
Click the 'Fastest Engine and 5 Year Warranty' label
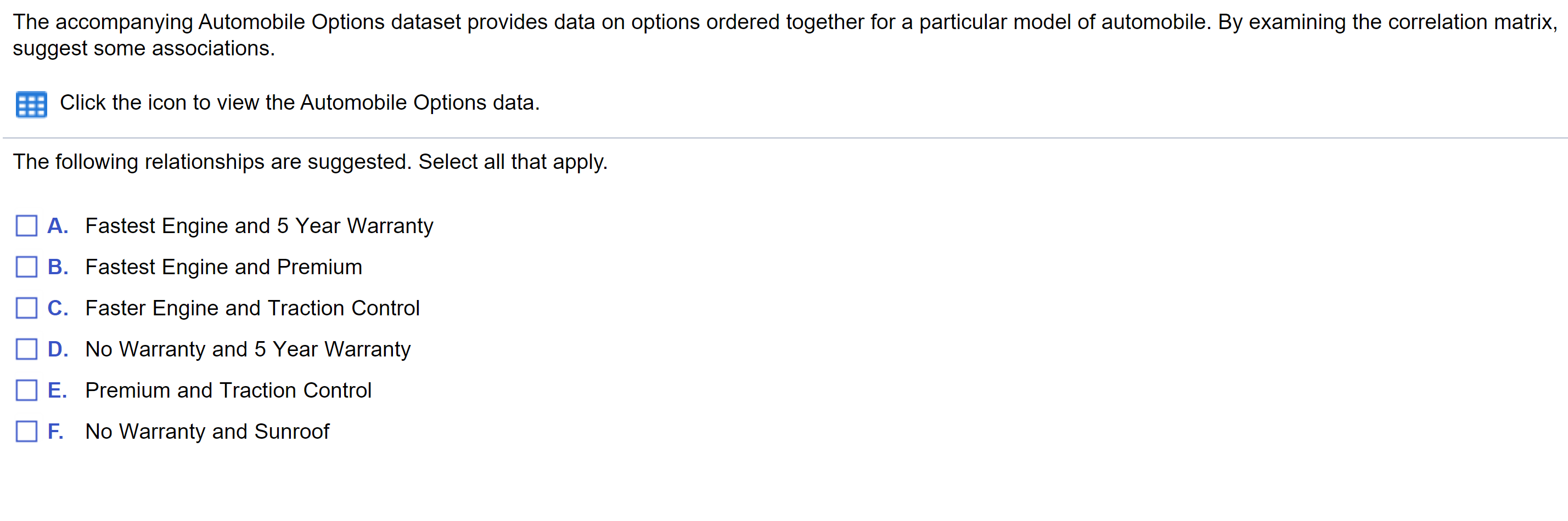point(259,226)
